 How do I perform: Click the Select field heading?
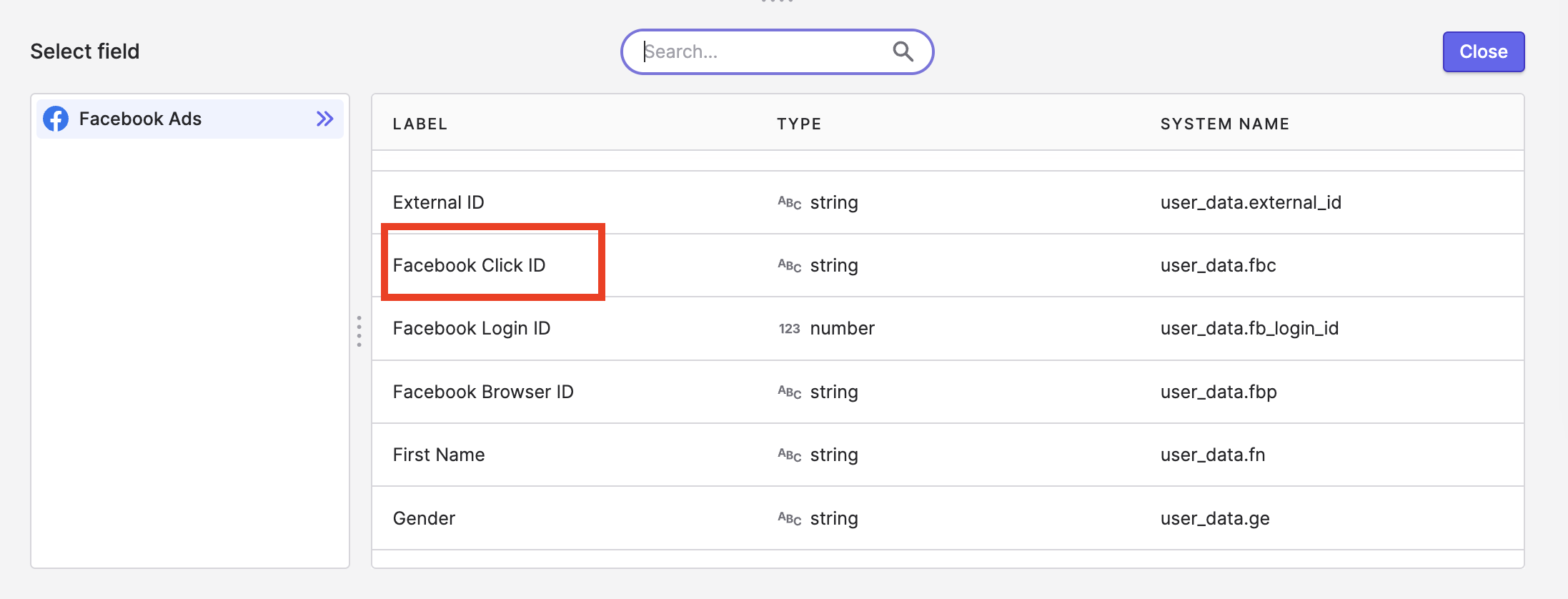pos(85,51)
